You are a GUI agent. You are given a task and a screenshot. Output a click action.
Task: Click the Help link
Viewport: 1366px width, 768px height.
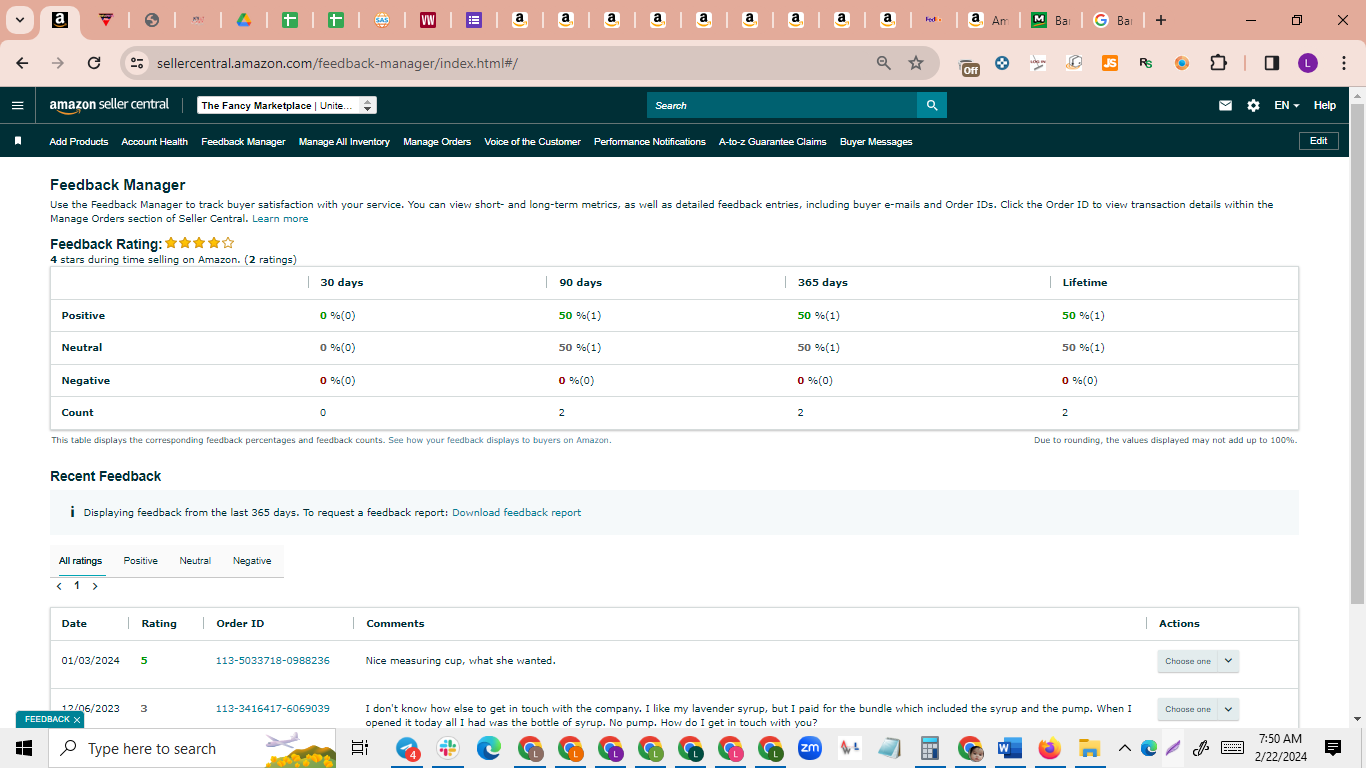[1325, 105]
